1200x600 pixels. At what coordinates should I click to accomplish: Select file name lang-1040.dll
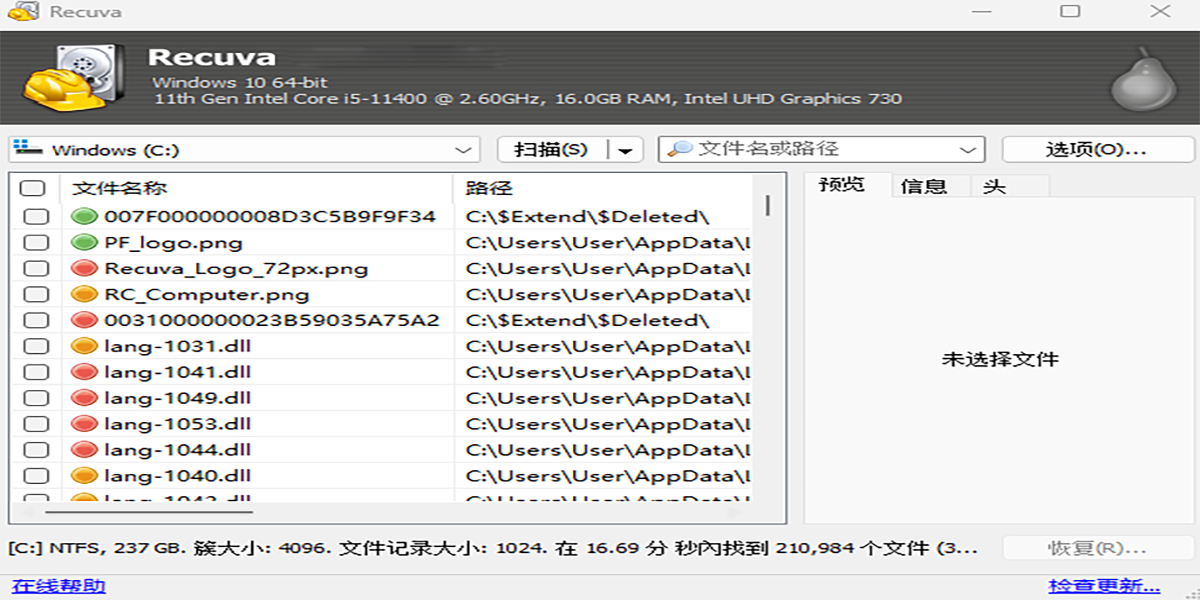177,476
